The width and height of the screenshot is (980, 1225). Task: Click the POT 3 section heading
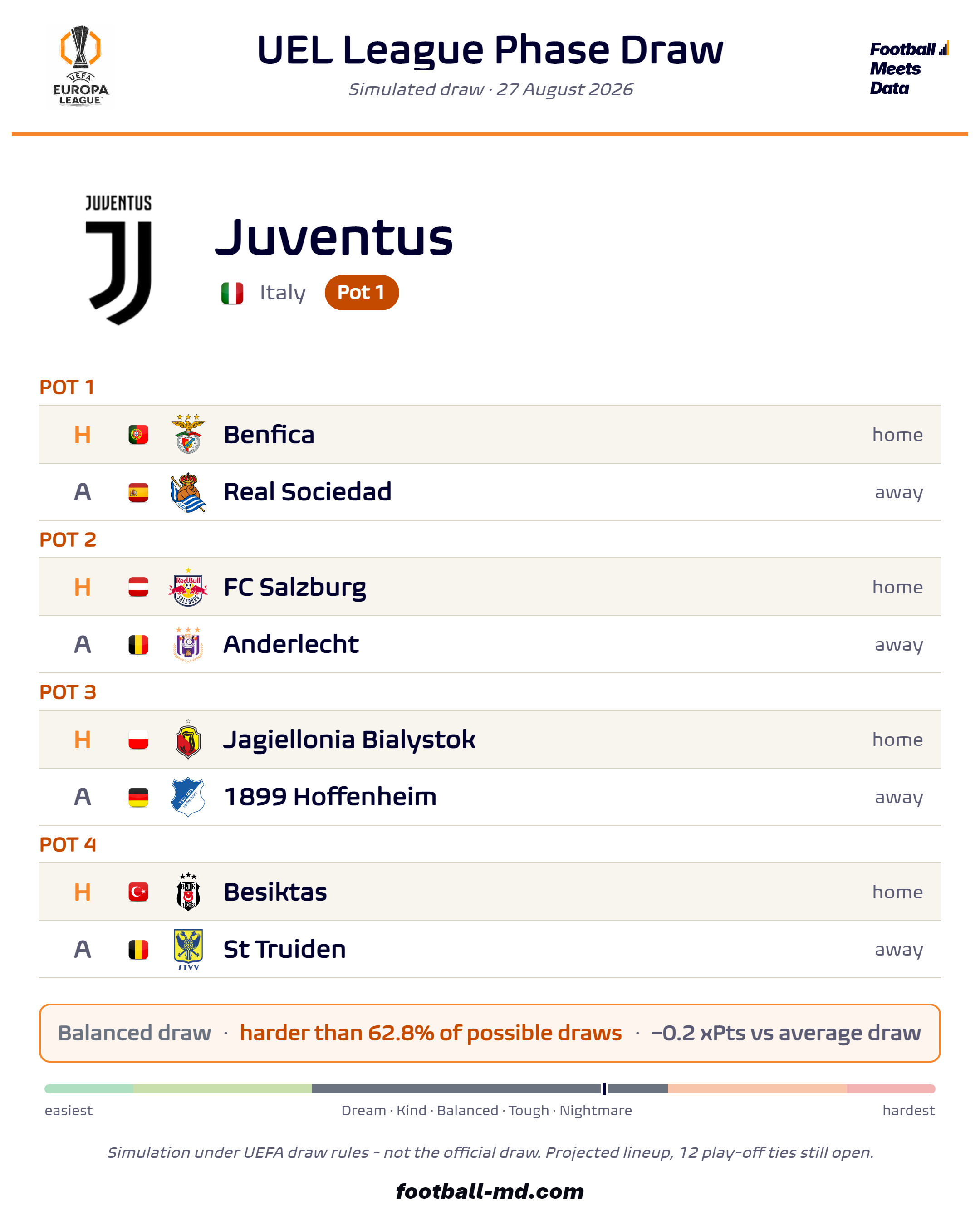point(68,692)
